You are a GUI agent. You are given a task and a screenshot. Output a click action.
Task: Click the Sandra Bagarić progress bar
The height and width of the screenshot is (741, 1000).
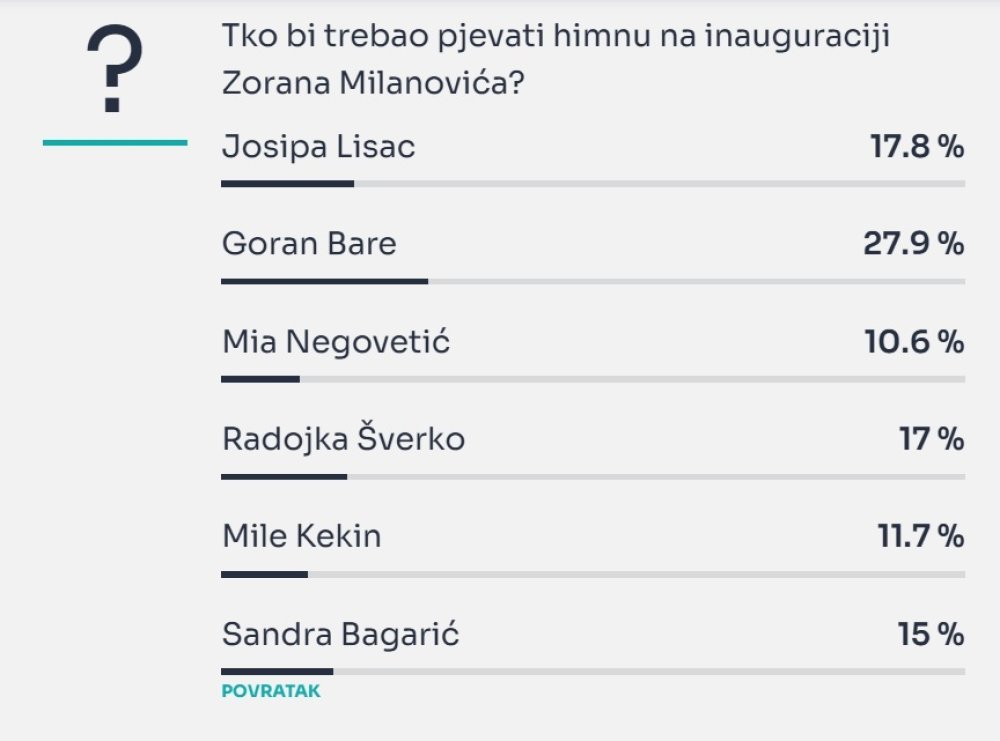click(593, 671)
